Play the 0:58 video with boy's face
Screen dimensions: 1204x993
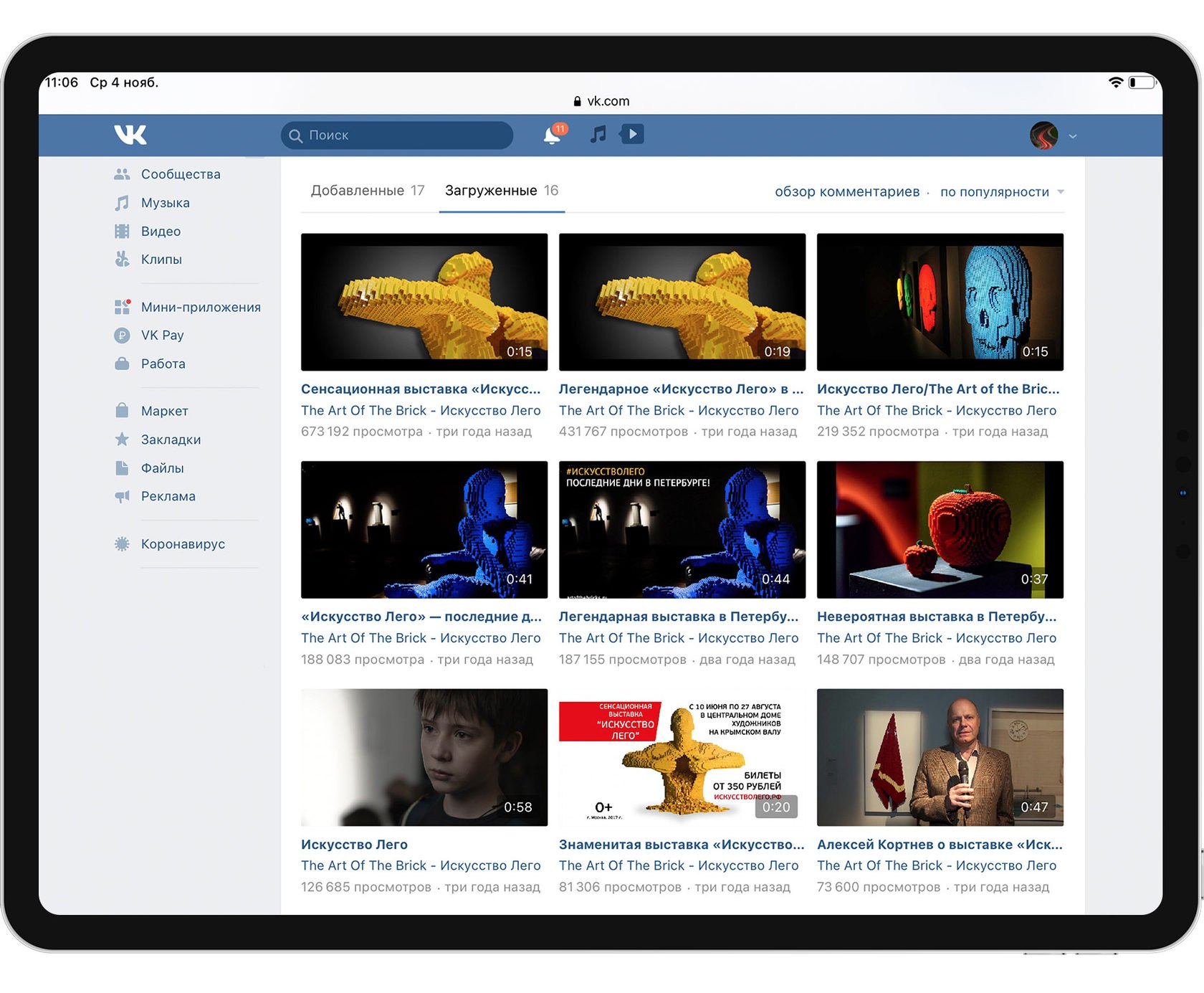pos(424,757)
